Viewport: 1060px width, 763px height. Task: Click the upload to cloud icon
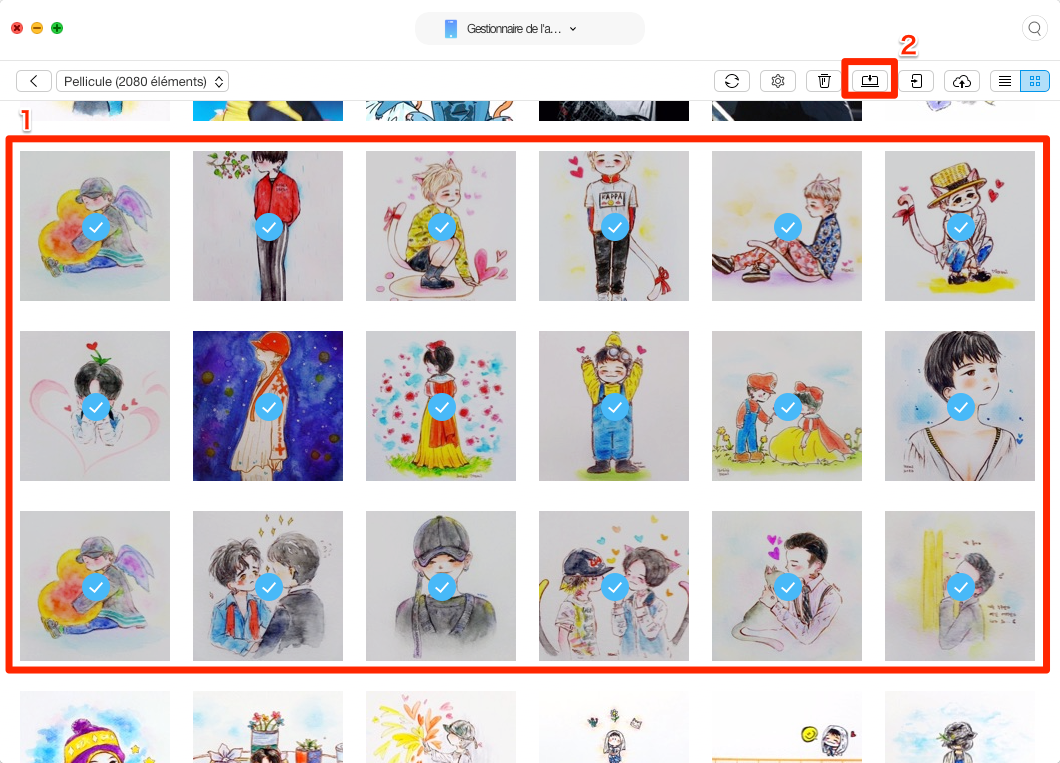coord(961,81)
